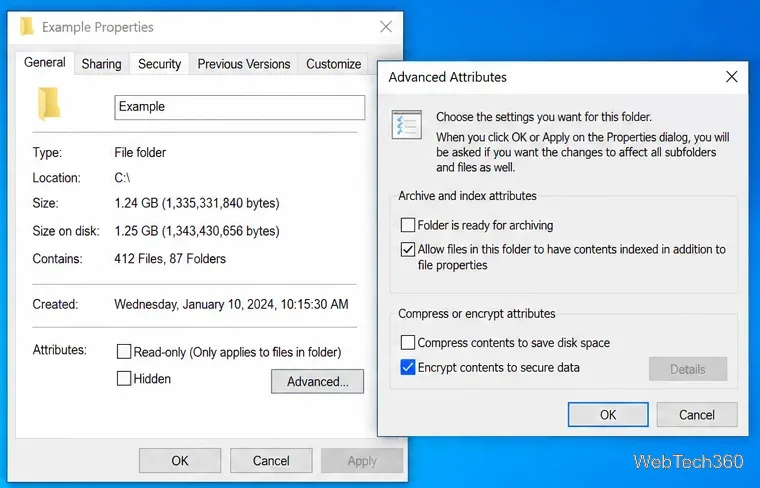The height and width of the screenshot is (488, 760).
Task: Click the size on disk value 1.25 GB
Action: point(197,231)
